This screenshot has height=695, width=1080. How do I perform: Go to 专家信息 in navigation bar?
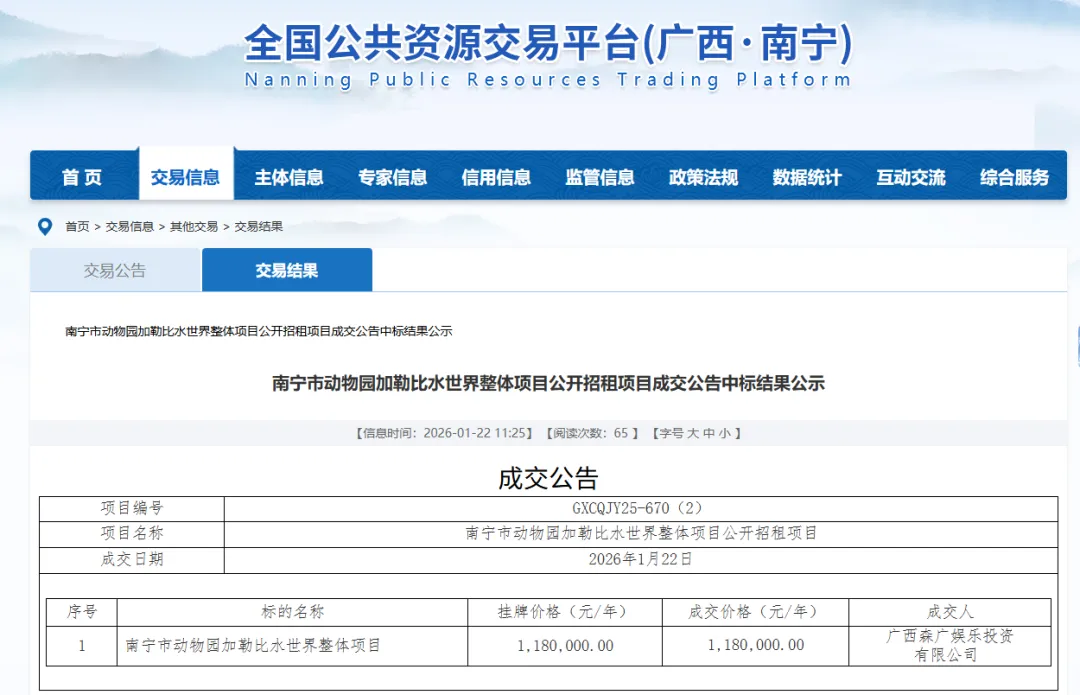click(x=393, y=177)
